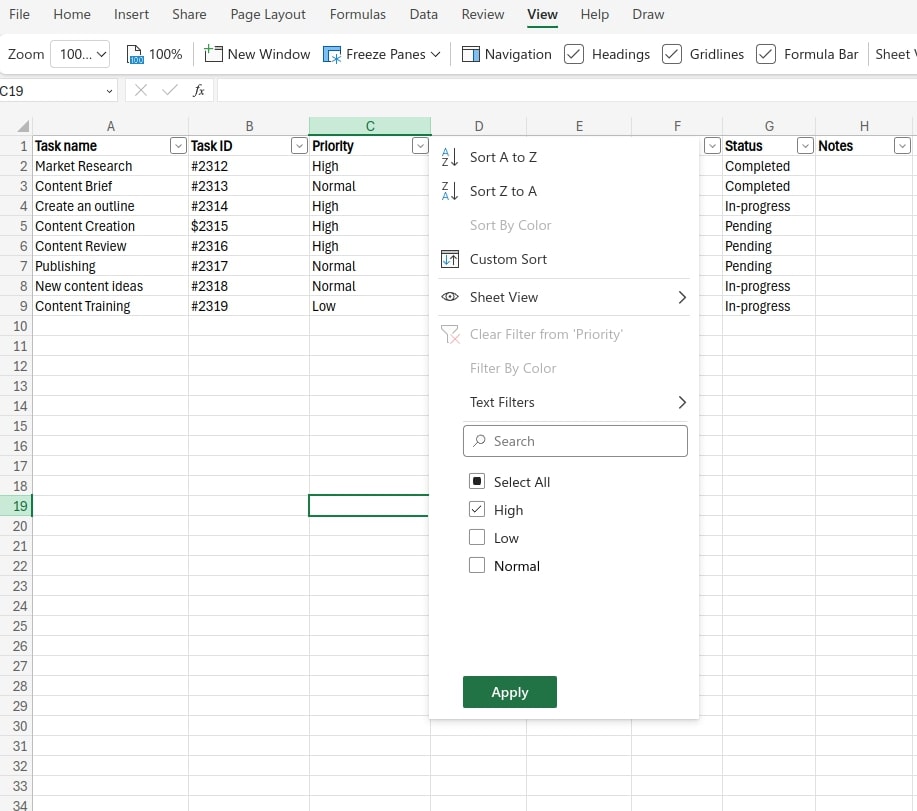
Task: Click the Apply filter button
Action: click(509, 692)
